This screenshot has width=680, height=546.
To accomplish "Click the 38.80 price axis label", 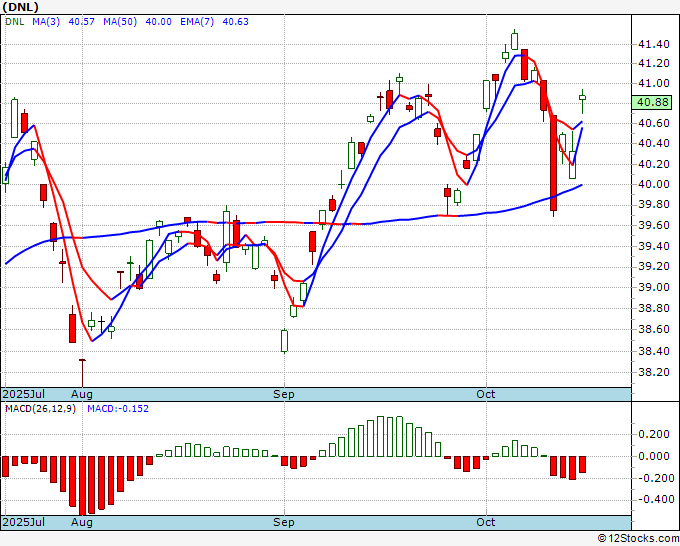I will pos(653,308).
